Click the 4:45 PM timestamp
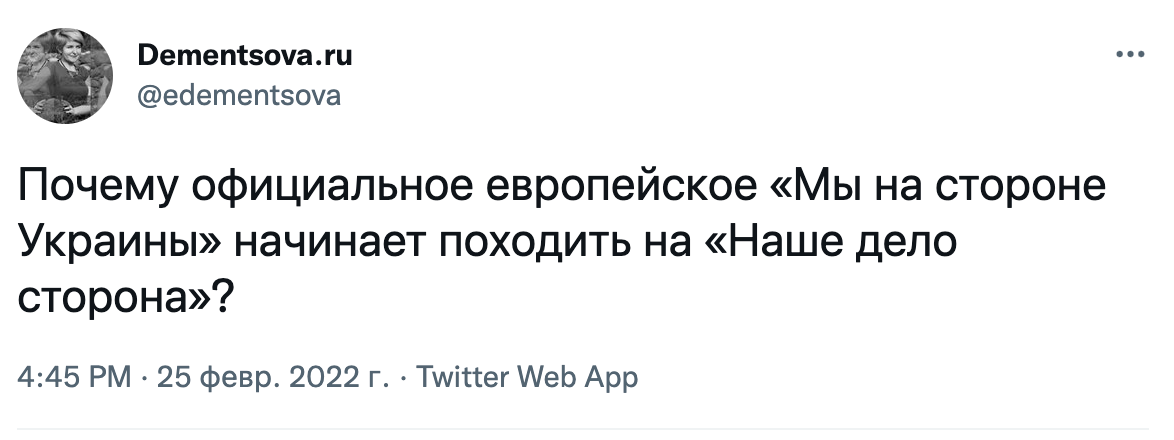Viewport: 1174px width, 440px height. pos(73,379)
